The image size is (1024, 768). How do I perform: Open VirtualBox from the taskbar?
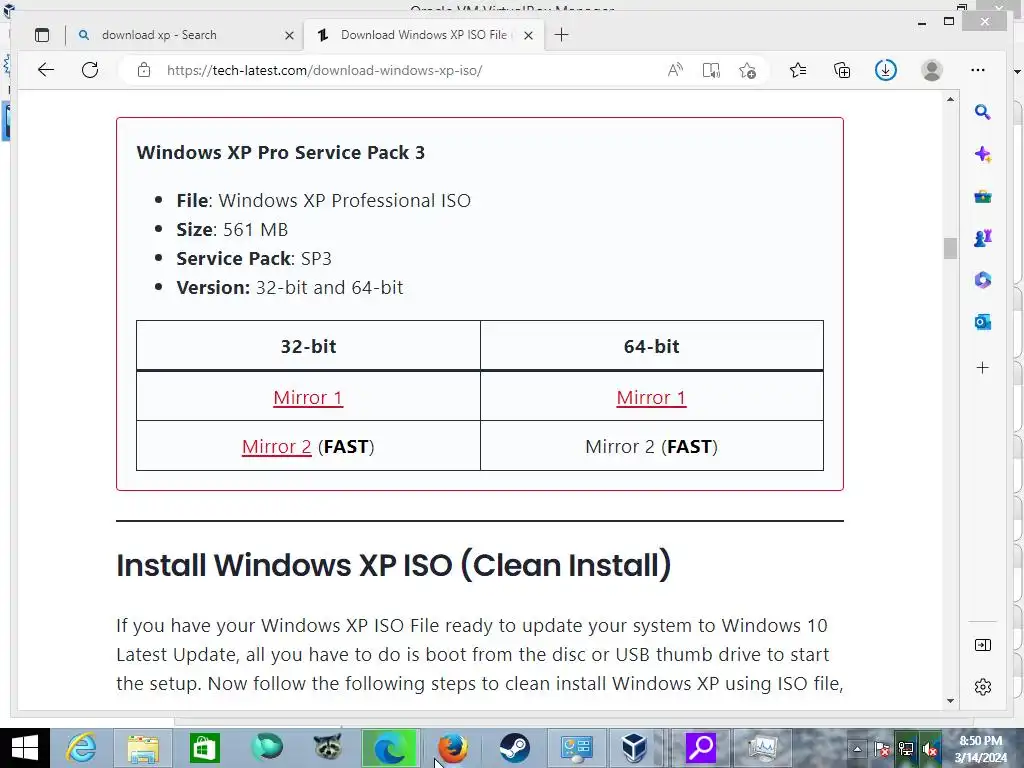[633, 748]
